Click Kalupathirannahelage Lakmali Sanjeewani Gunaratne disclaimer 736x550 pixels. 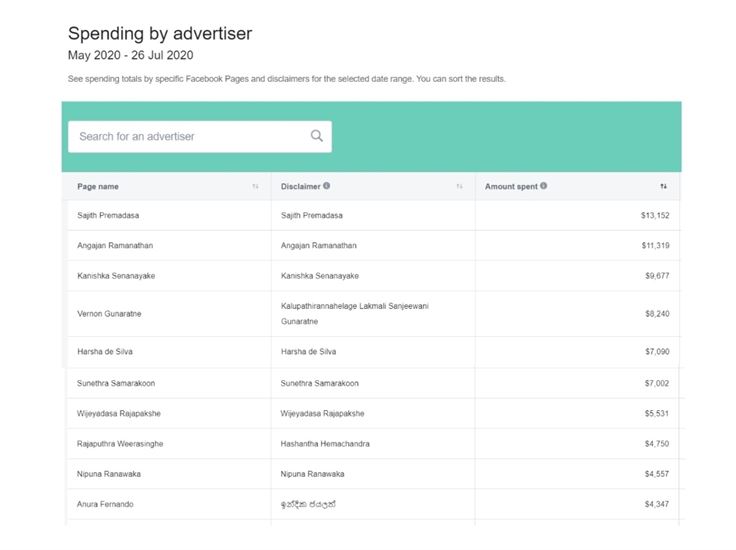355,313
